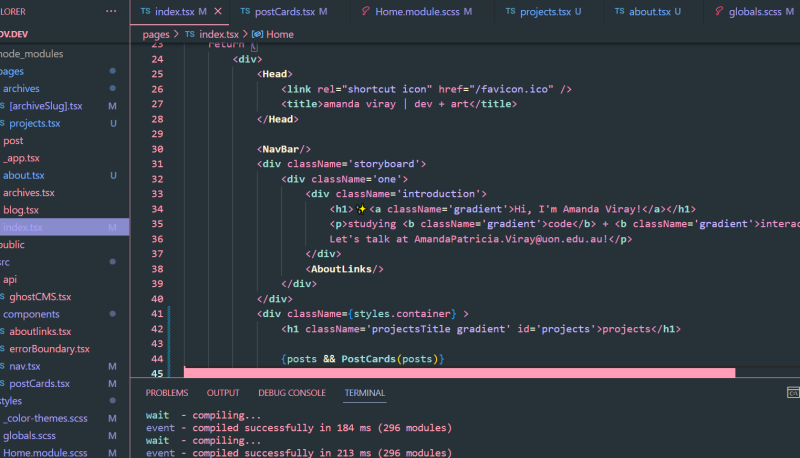Select the TERMINAL panel tab
Viewport: 800px width, 458px height.
pyautogui.click(x=364, y=393)
